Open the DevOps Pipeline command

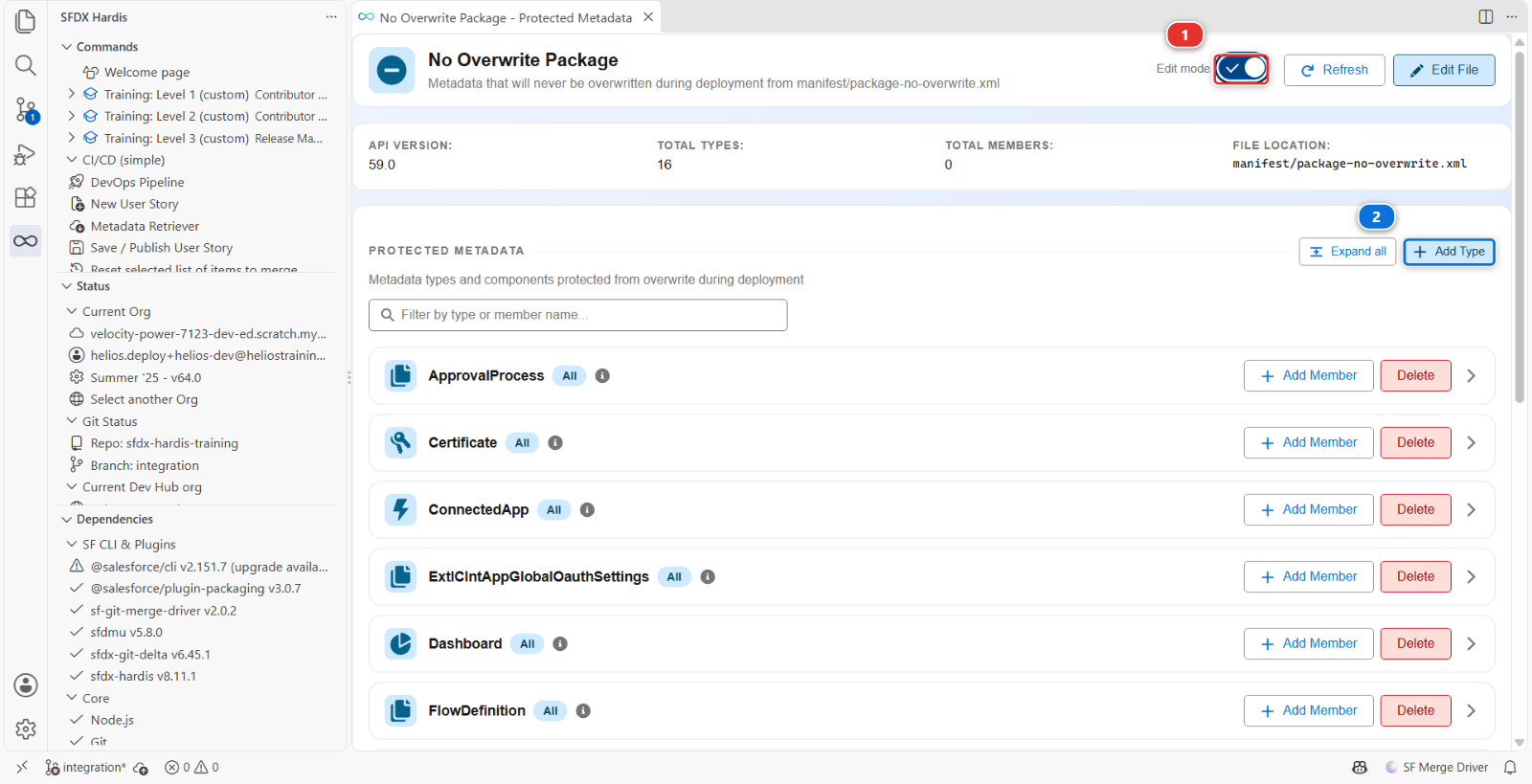point(137,182)
